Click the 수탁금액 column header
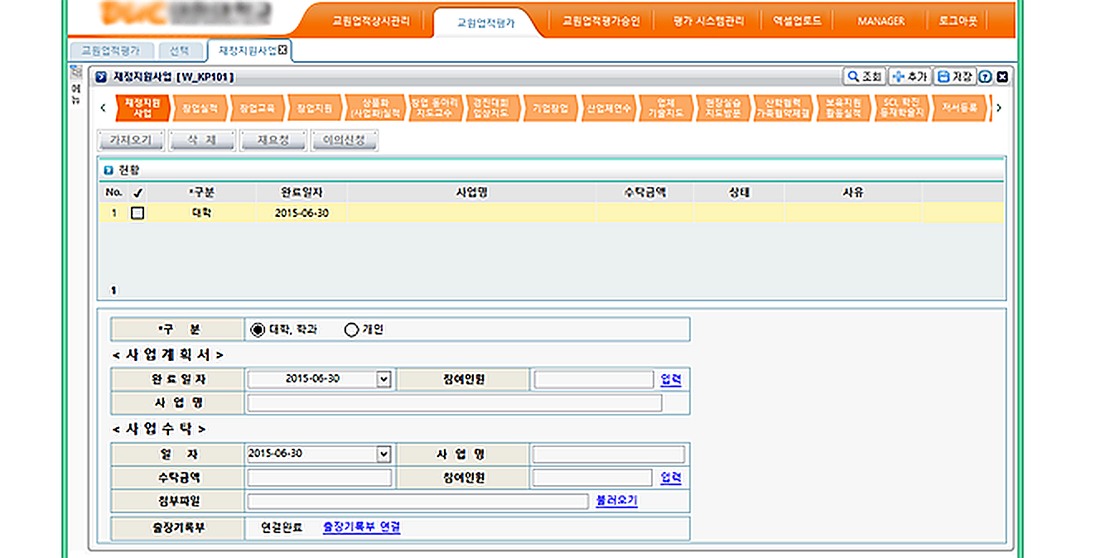Viewport: 1100px width, 558px height. 645,192
